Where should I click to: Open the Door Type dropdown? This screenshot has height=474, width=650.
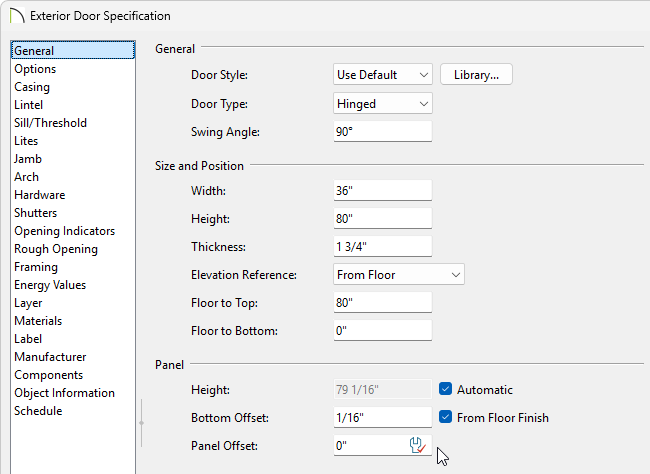click(383, 103)
